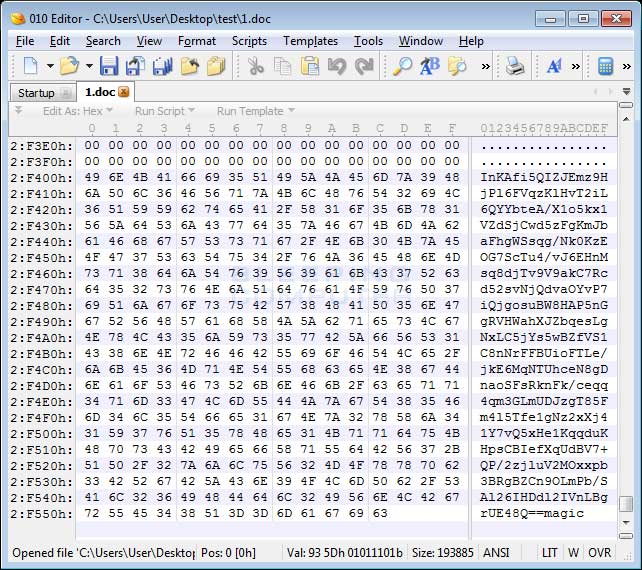This screenshot has width=642, height=570.
Task: Expand the search toolbar overflow chevron
Action: point(485,66)
